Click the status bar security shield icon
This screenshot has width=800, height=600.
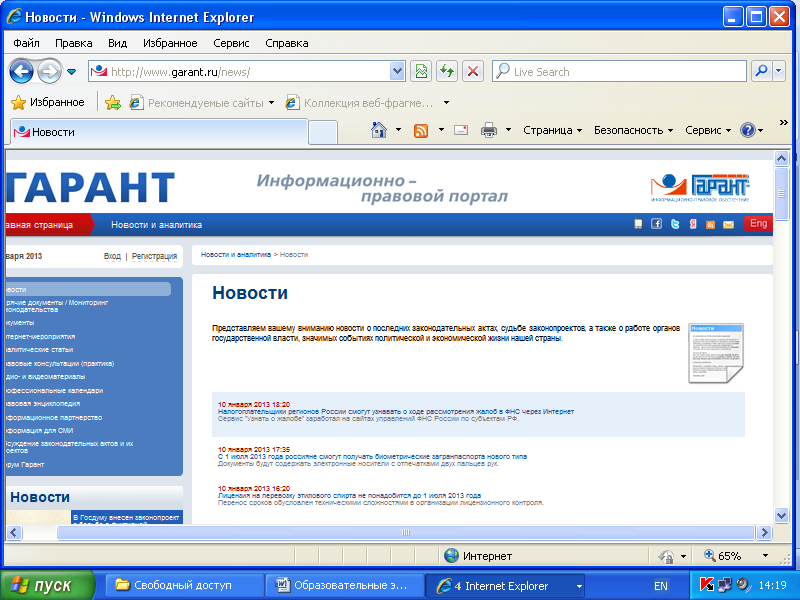(x=666, y=556)
